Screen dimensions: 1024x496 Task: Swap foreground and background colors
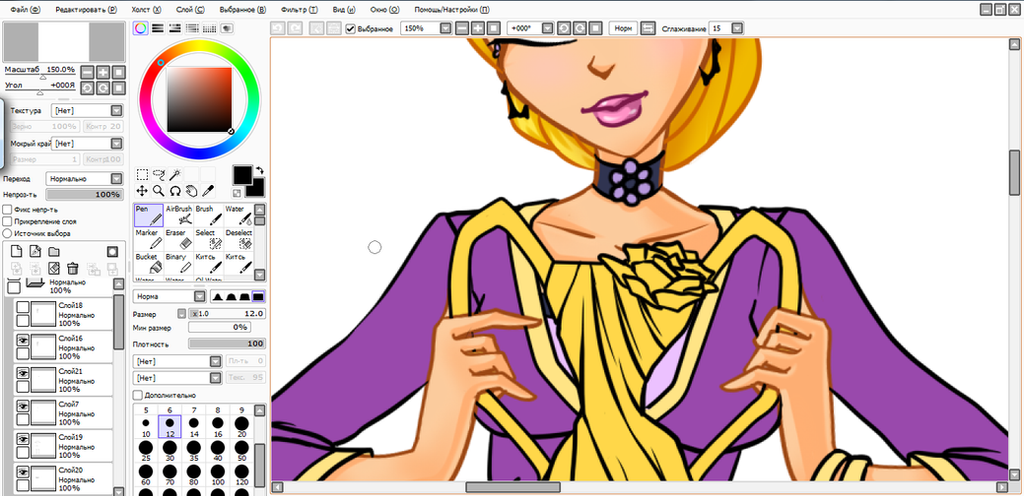coord(259,170)
